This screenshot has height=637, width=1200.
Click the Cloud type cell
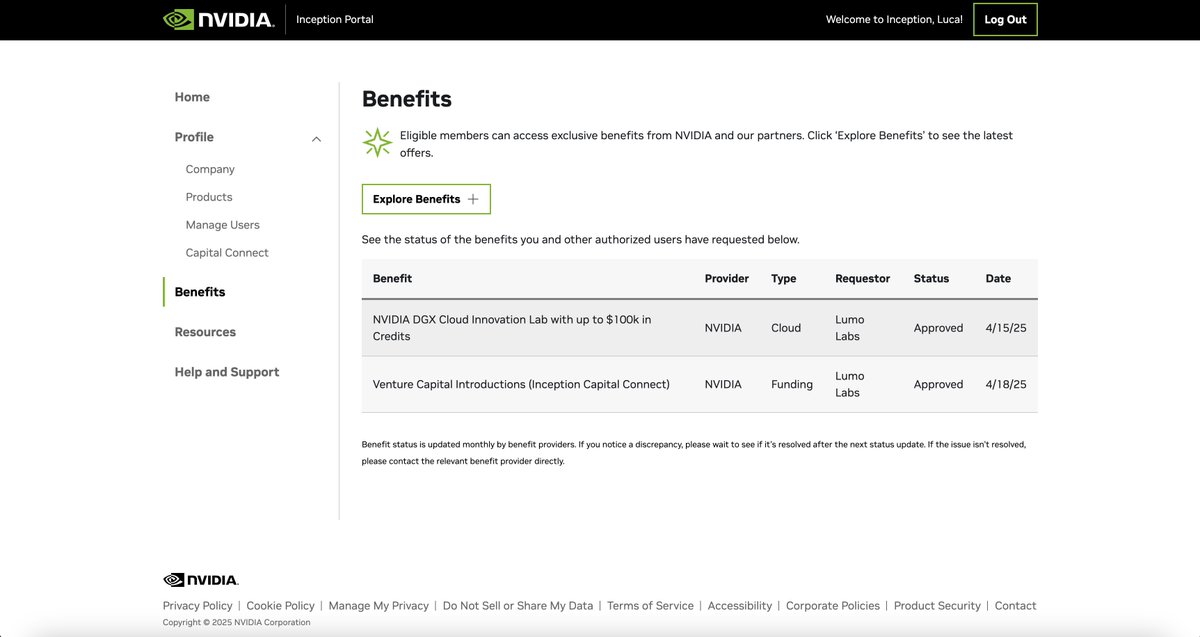(x=786, y=328)
